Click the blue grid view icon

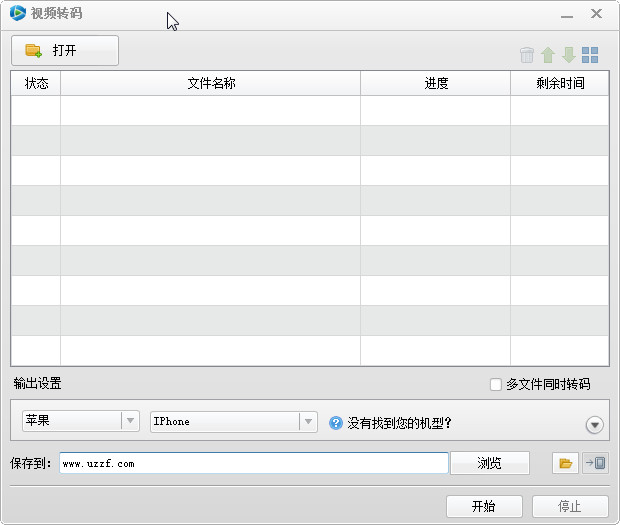(x=590, y=56)
